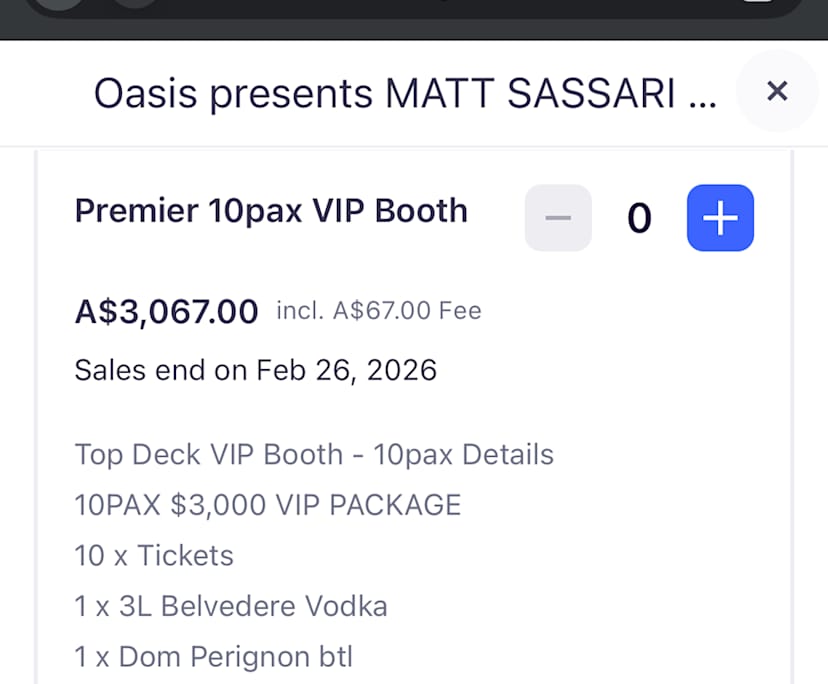Click the incl. A$67.00 Fee note

click(x=379, y=311)
